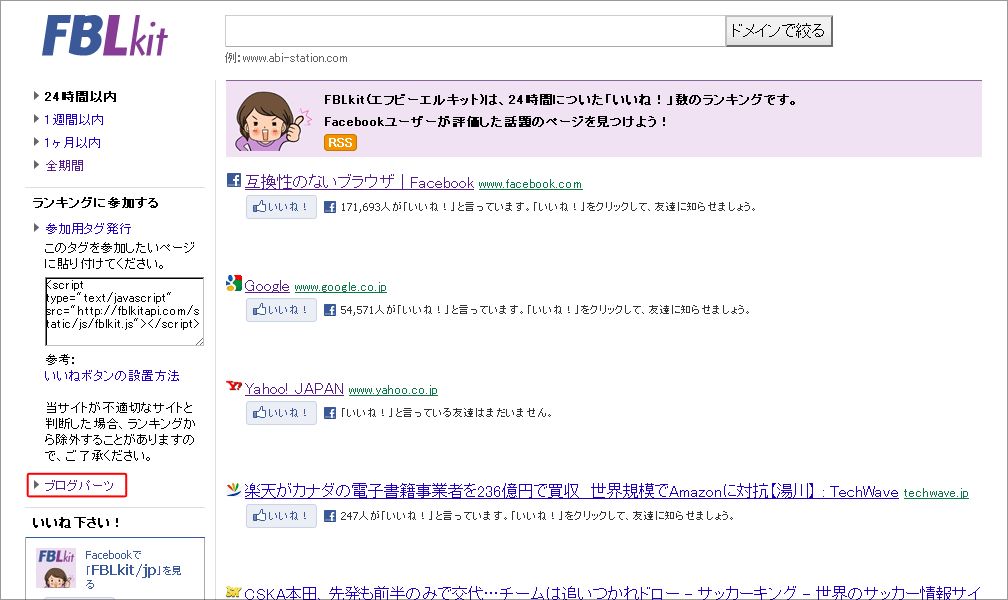Click the arrow bullet before 1ヶ月以内
This screenshot has height=600, width=1008.
36,142
